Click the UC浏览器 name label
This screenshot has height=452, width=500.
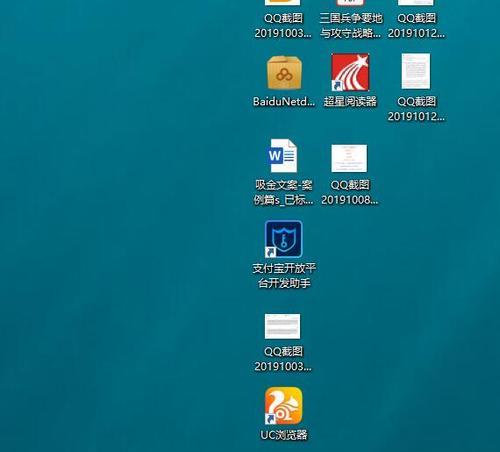coord(284,435)
